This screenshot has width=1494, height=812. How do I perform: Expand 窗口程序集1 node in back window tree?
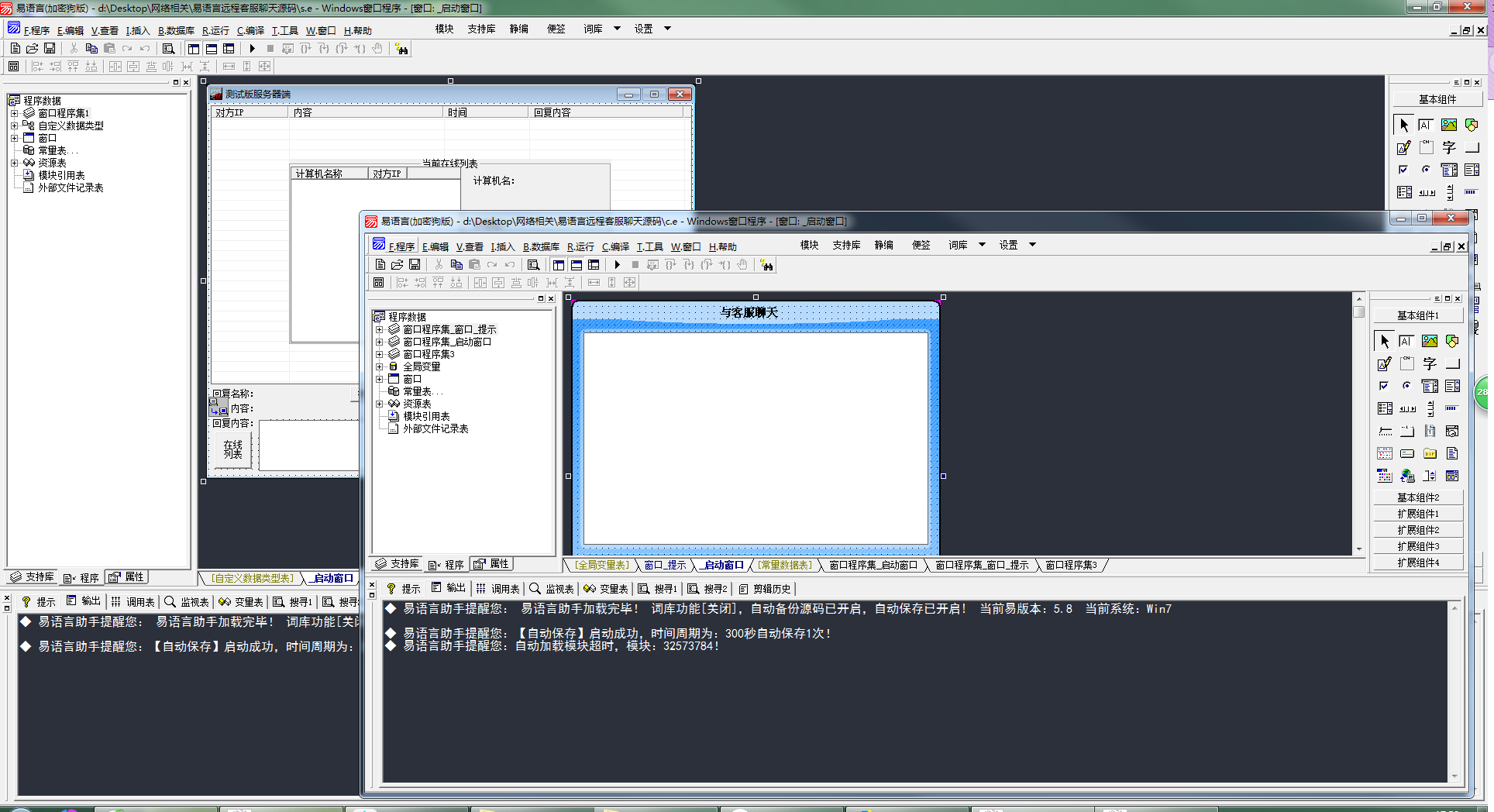click(x=15, y=113)
